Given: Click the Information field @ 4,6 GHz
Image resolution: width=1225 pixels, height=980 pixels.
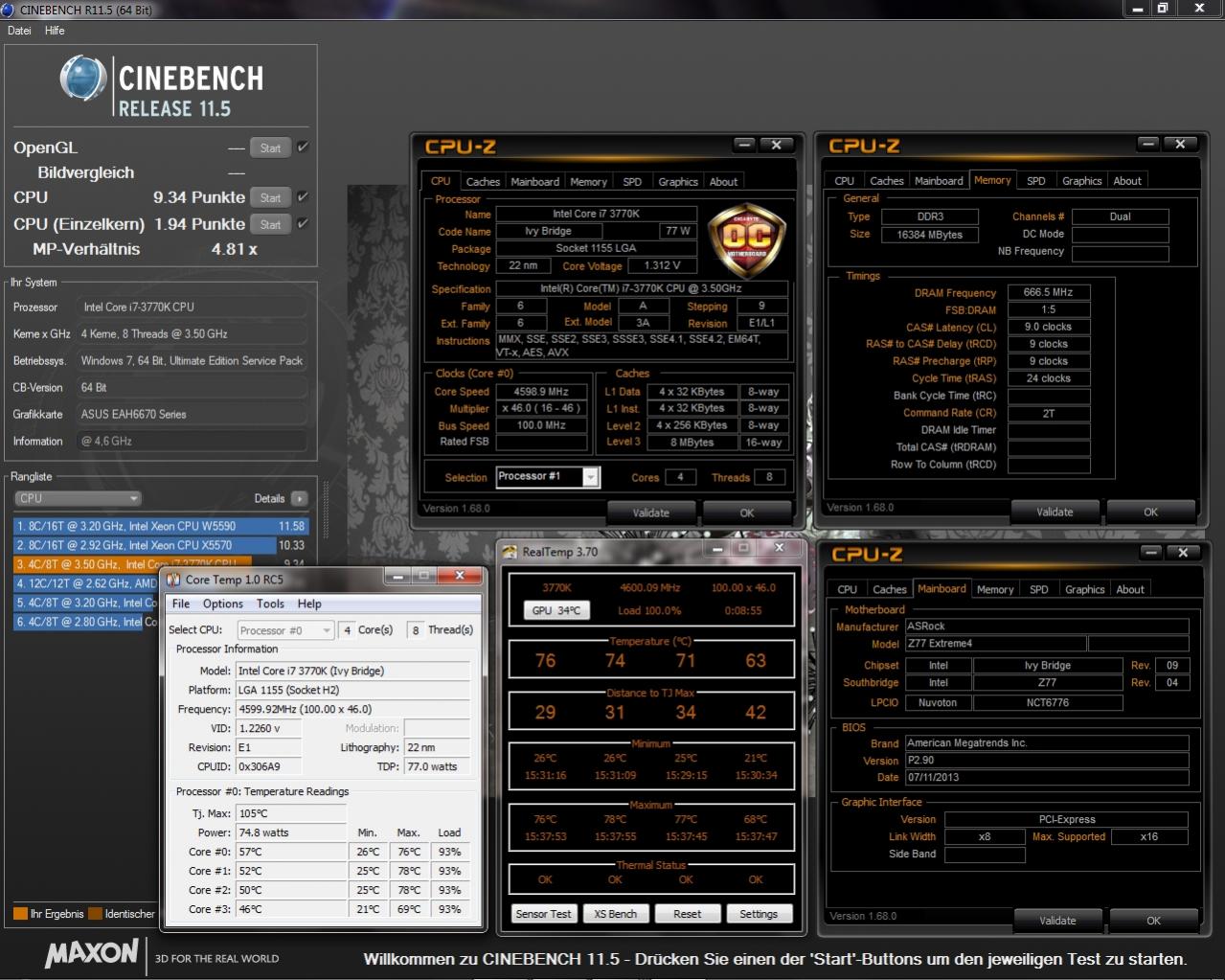Looking at the screenshot, I should 192,442.
